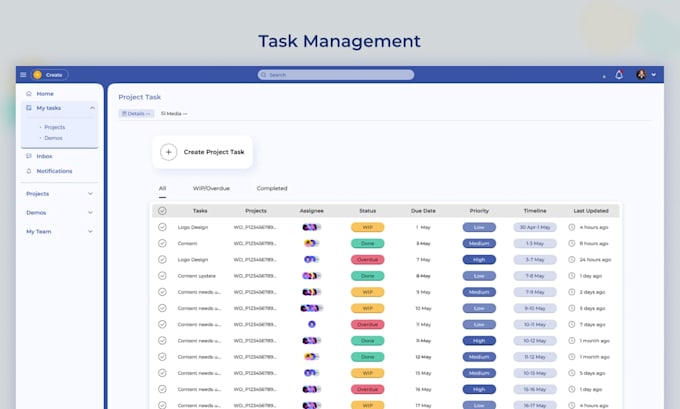Open Inbox in the sidebar

pyautogui.click(x=44, y=156)
